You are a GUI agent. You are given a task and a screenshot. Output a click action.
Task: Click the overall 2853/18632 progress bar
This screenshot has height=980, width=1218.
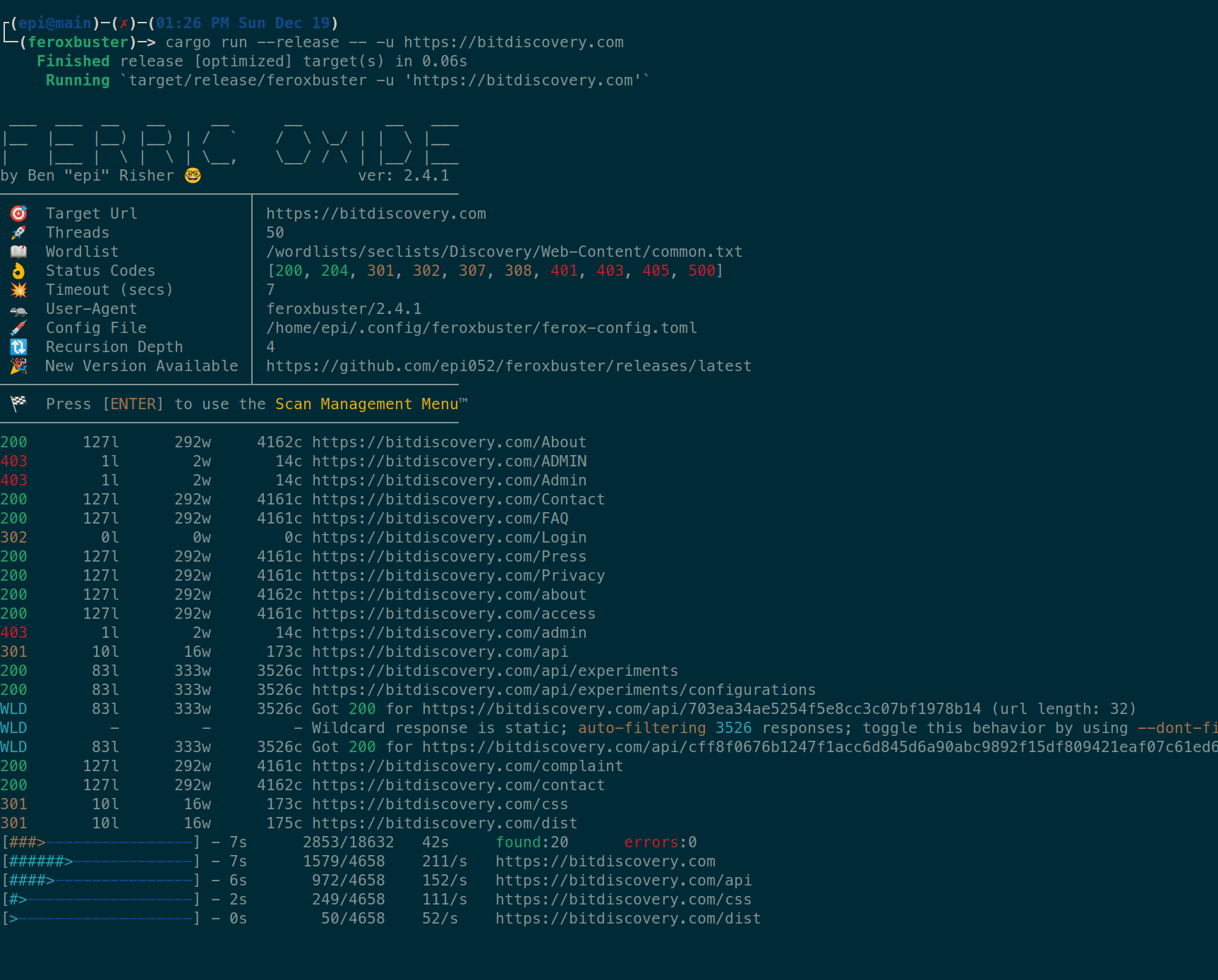[x=101, y=842]
